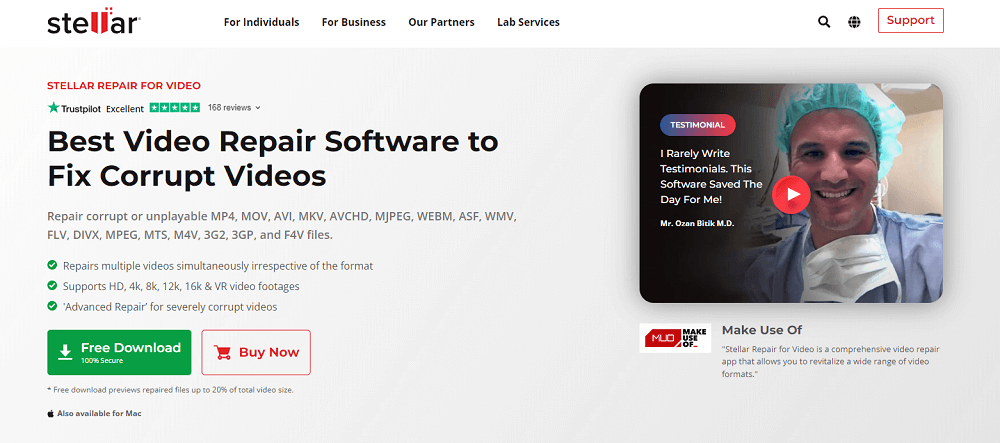This screenshot has height=443, width=1000.
Task: Click the red Testimonial badge
Action: [698, 125]
